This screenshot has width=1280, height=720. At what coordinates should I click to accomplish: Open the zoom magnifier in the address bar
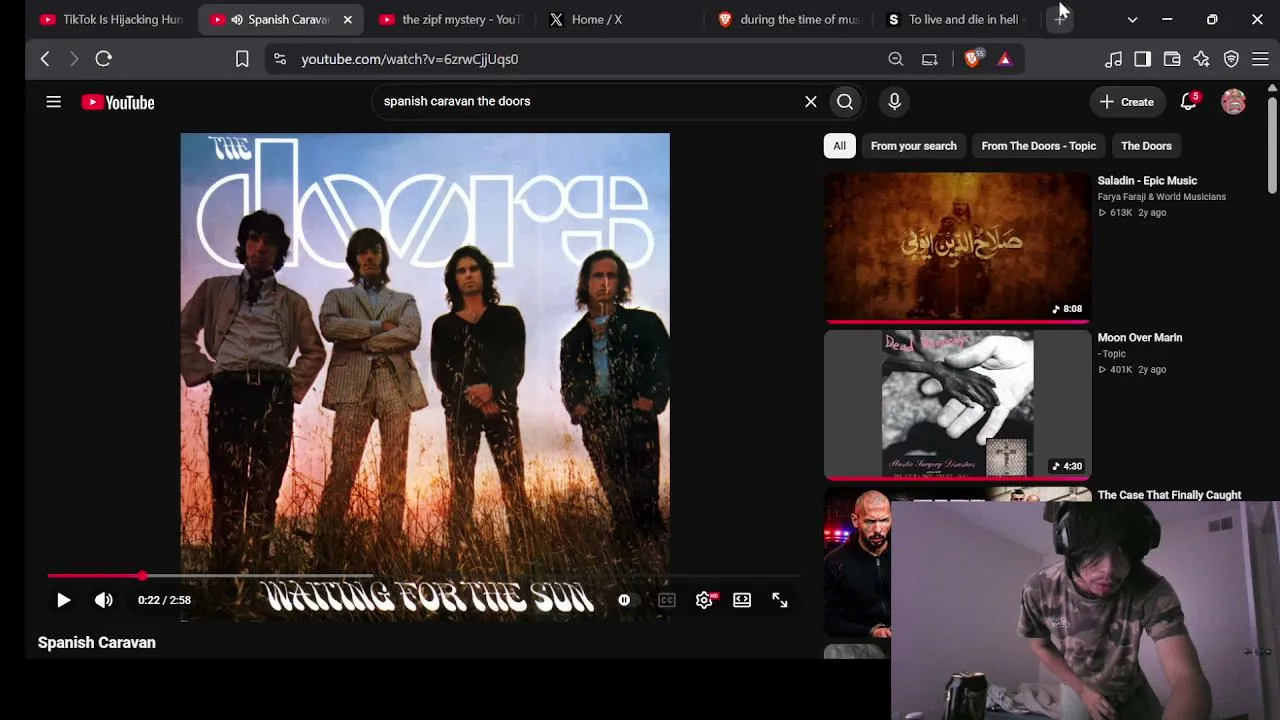(x=896, y=59)
